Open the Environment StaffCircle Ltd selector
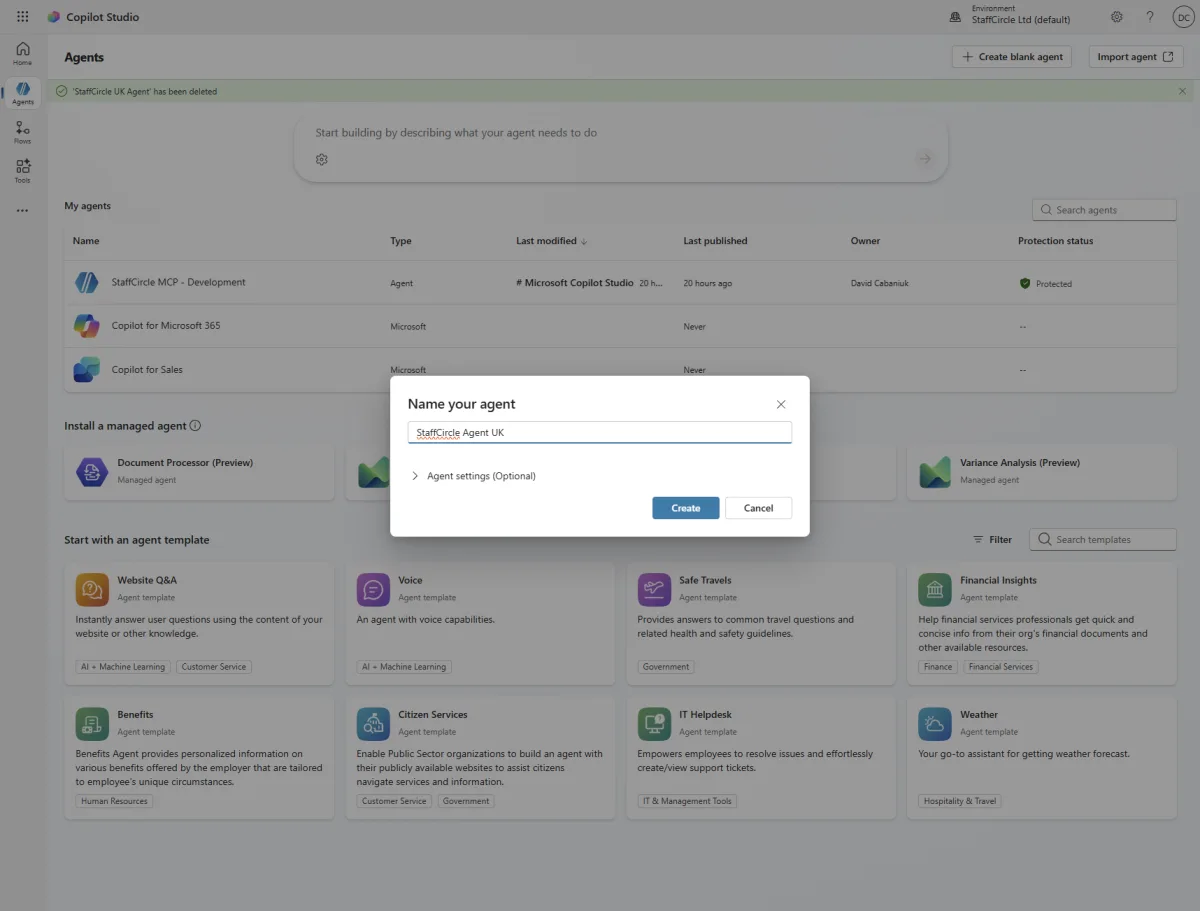The width and height of the screenshot is (1200, 911). point(1009,15)
